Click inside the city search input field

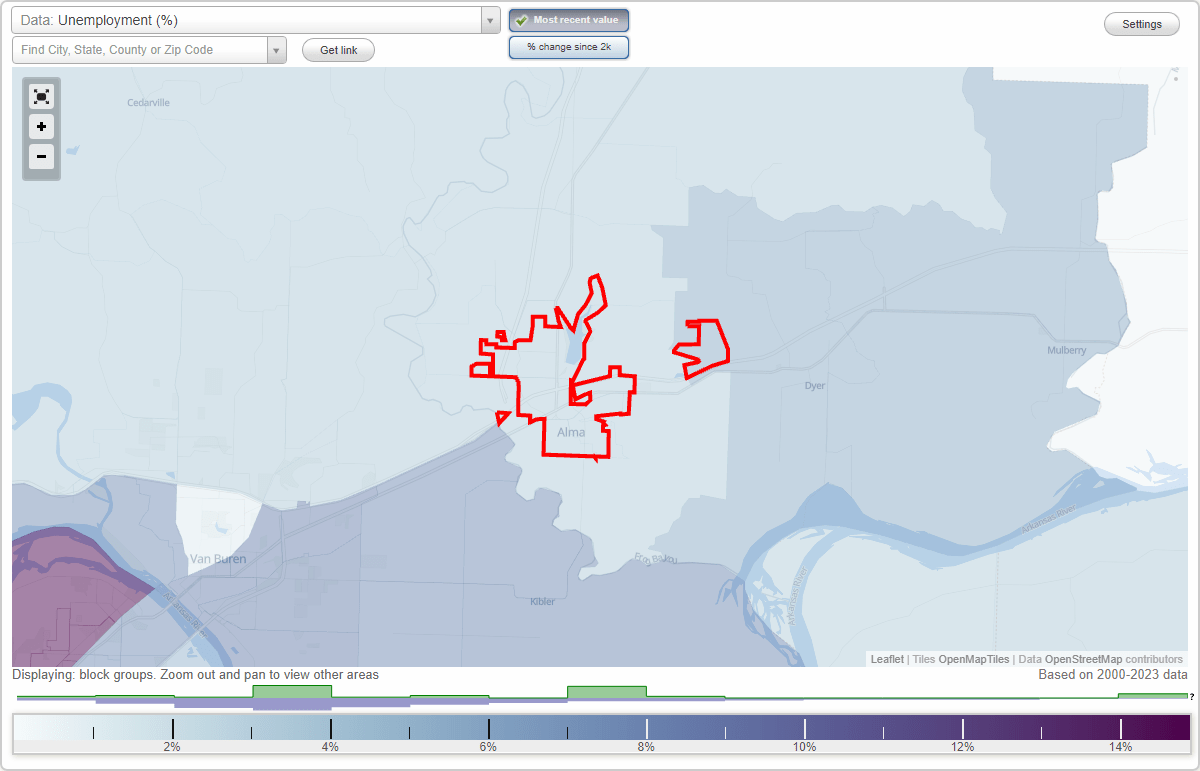coord(140,49)
